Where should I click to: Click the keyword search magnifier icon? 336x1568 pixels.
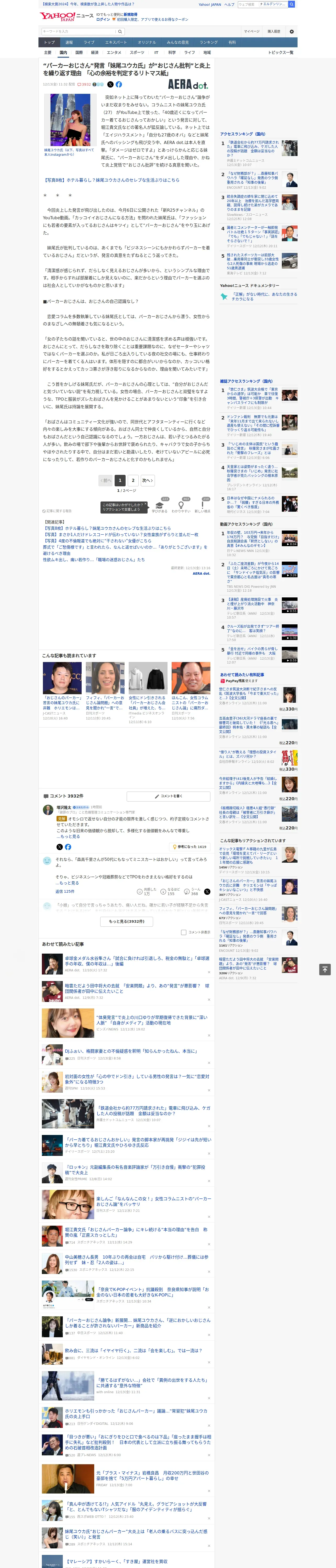(x=120, y=32)
